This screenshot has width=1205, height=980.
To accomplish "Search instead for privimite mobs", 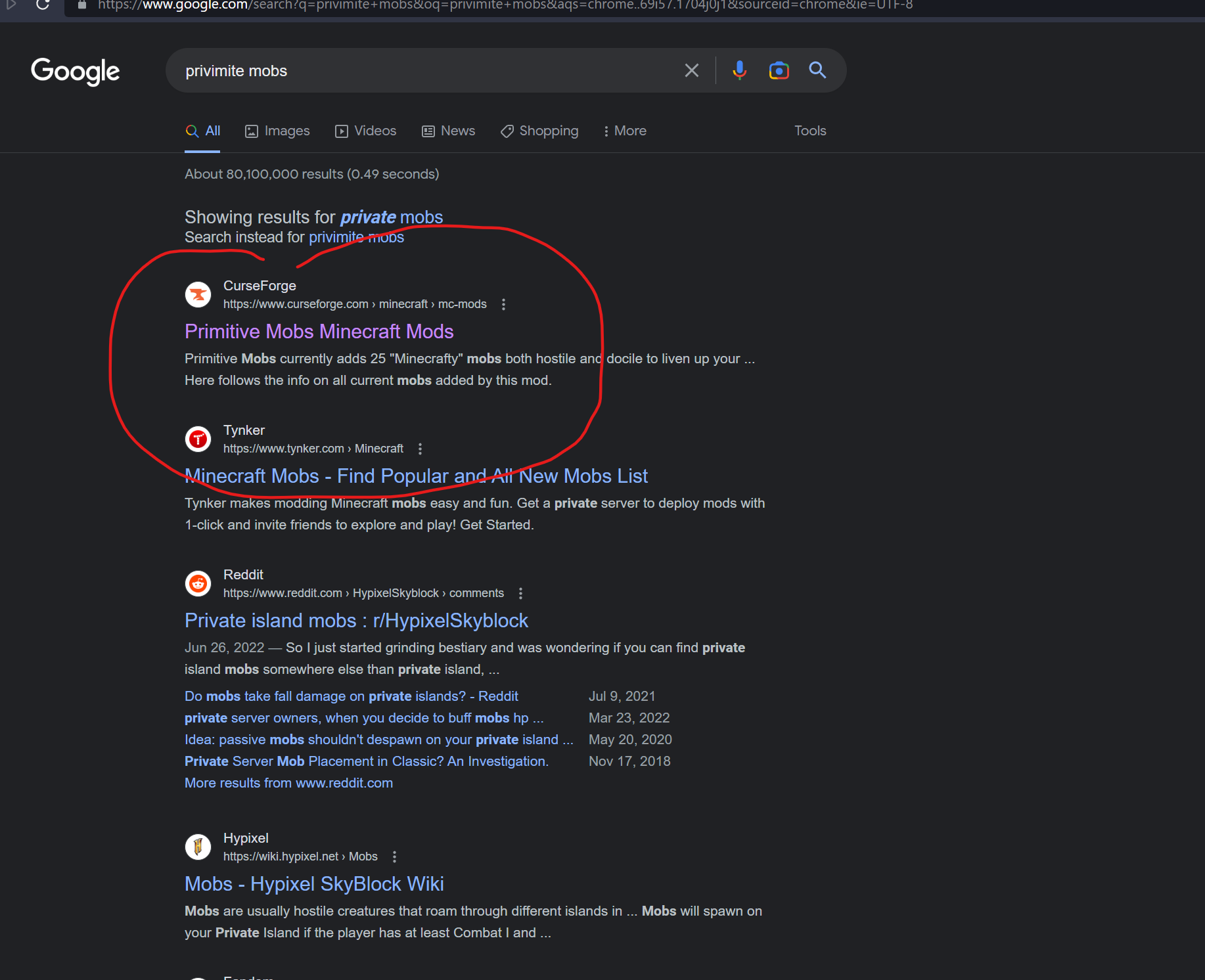I will point(356,238).
